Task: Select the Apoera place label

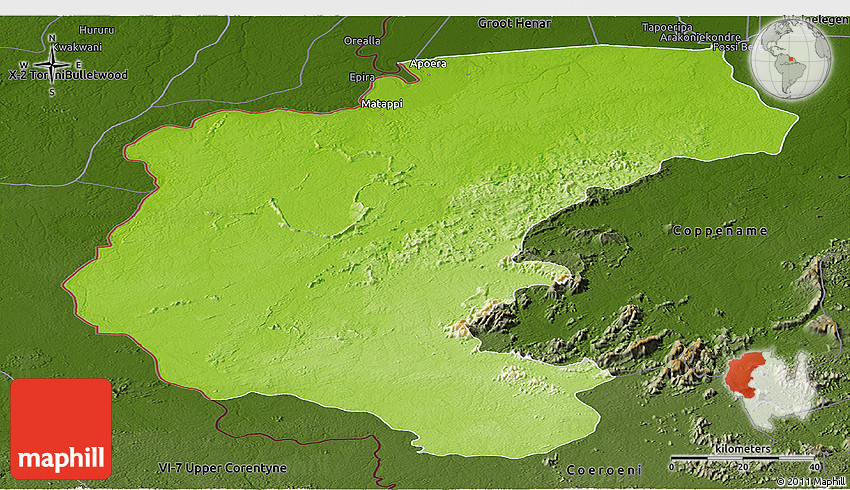Action: (429, 63)
